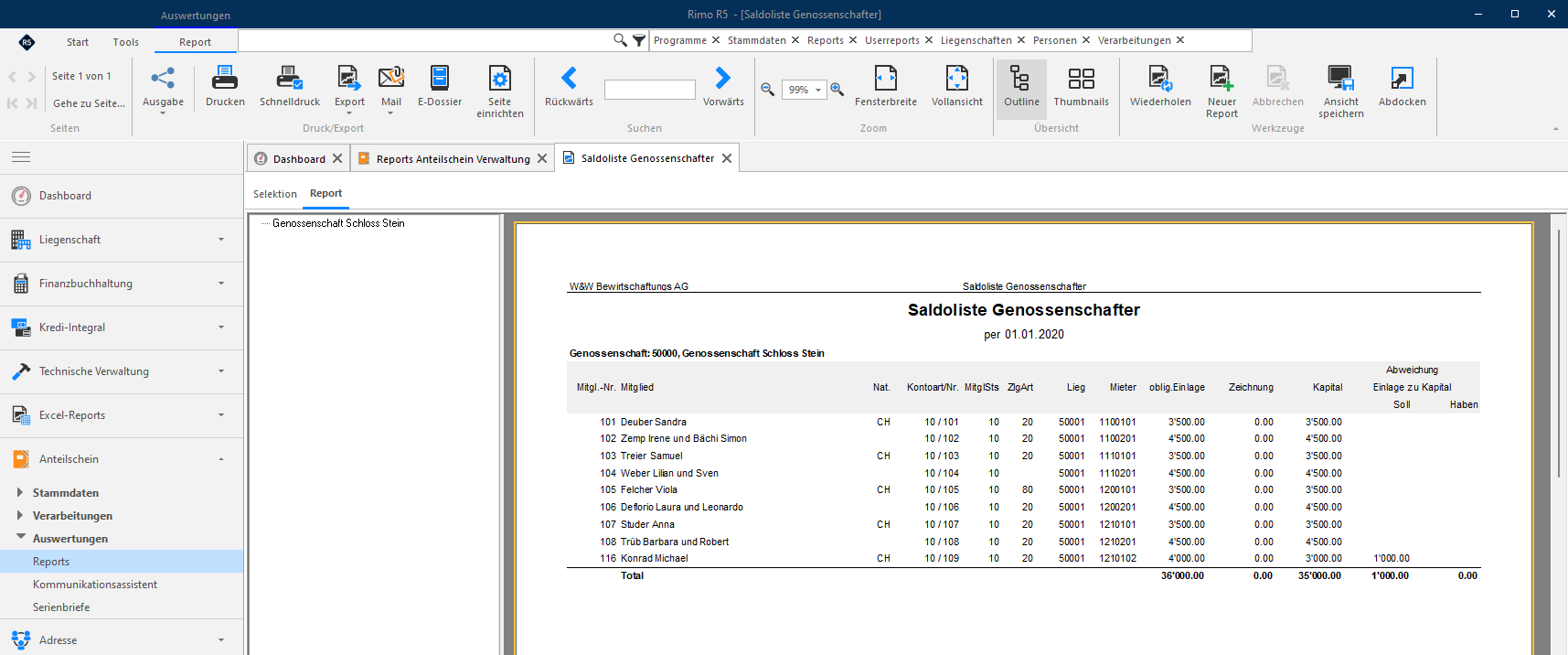This screenshot has width=1568, height=655.
Task: Click the filter funnel icon
Action: 639,40
